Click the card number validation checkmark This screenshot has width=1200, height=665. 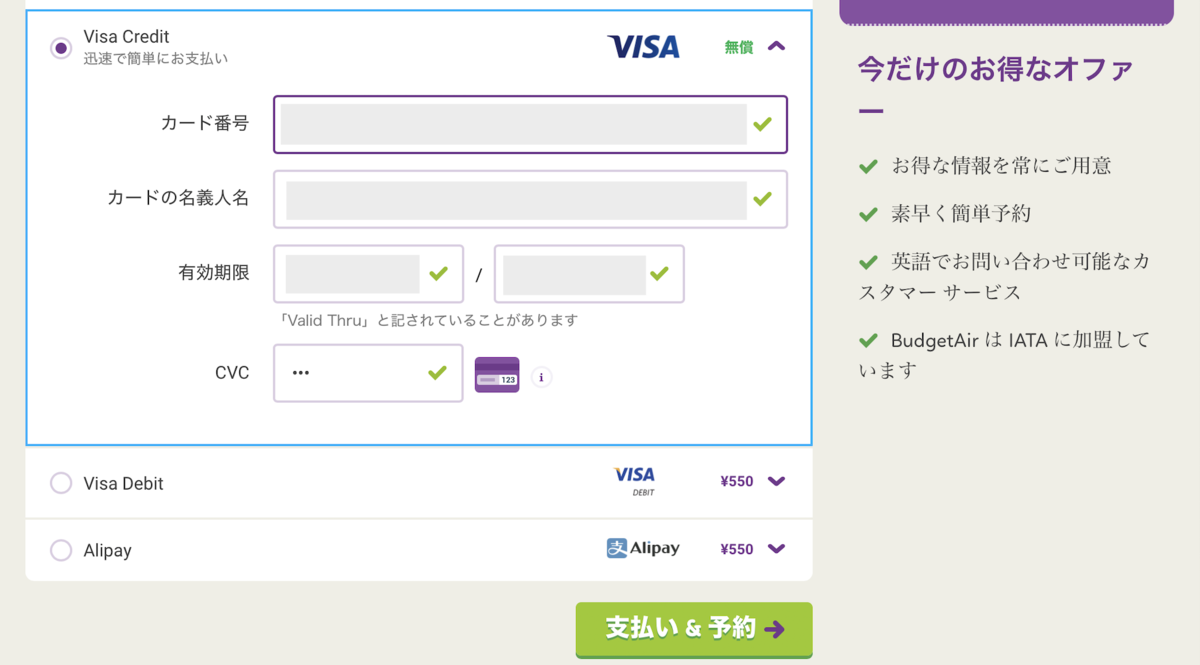(763, 124)
